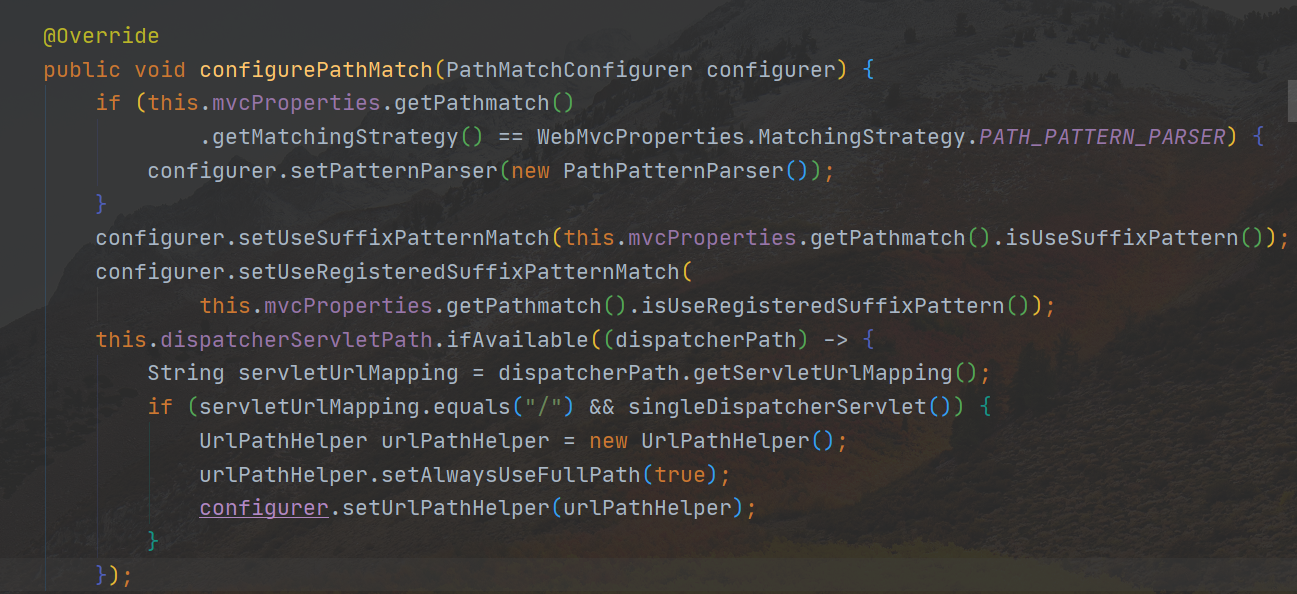Screen dimensions: 1297x594
Task: Click the setUrlPathHelper method call
Action: point(446,509)
